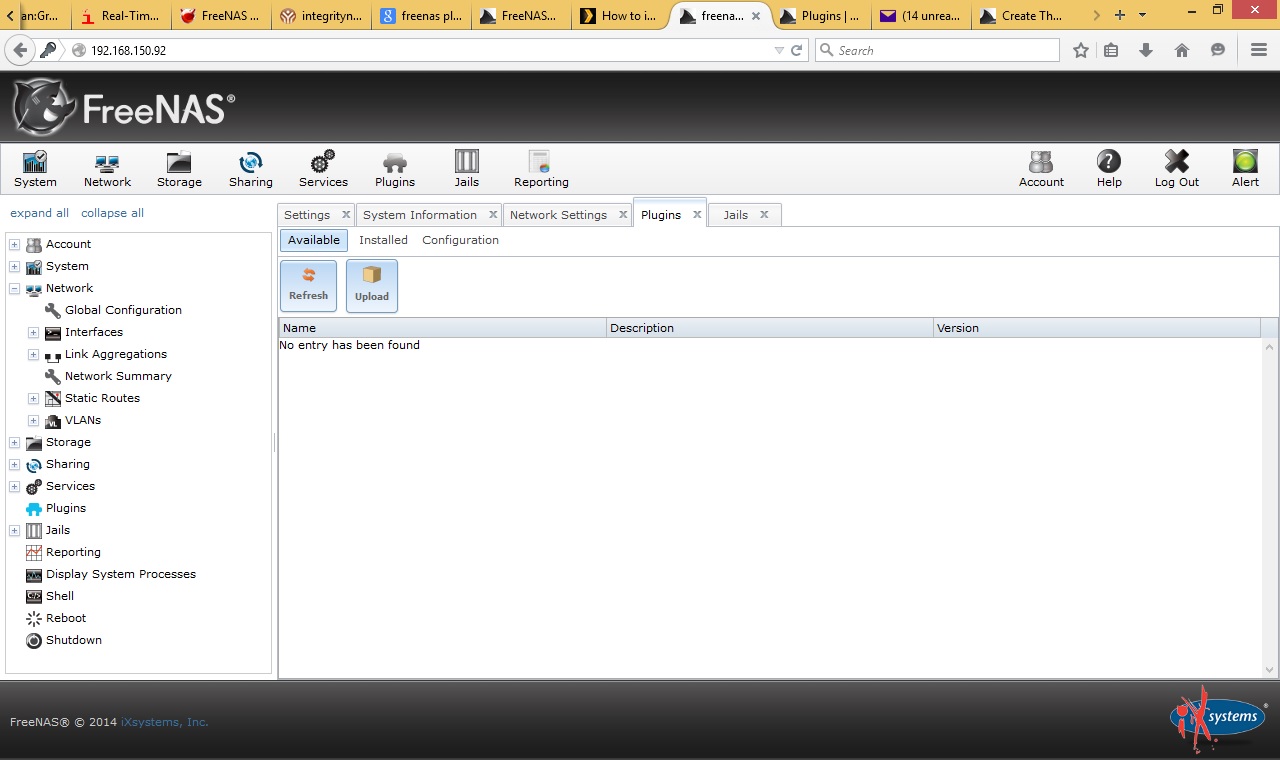Open the Storage toolbar icon
This screenshot has height=760, width=1280.
[x=179, y=168]
